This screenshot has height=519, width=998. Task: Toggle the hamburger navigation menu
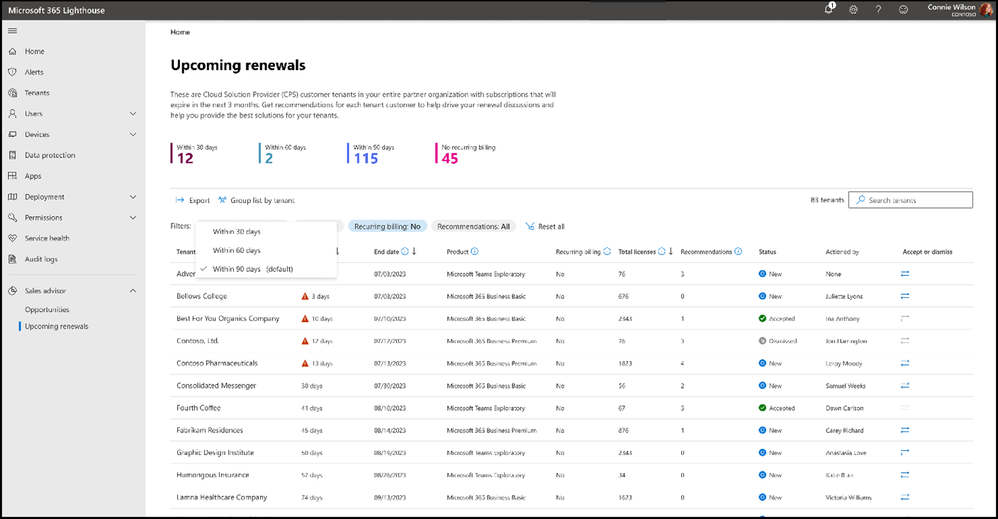point(12,31)
